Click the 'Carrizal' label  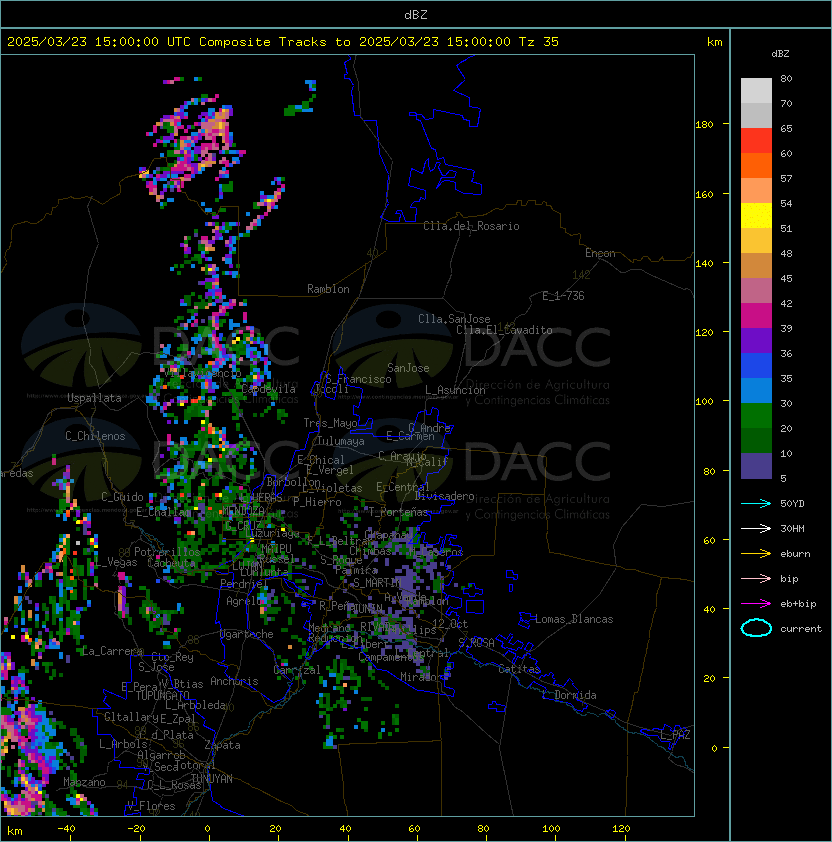(297, 670)
